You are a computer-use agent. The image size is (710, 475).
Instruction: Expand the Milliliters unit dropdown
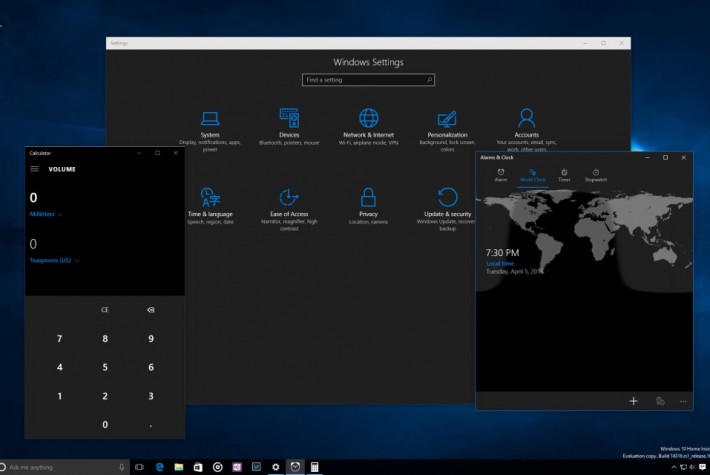46,214
